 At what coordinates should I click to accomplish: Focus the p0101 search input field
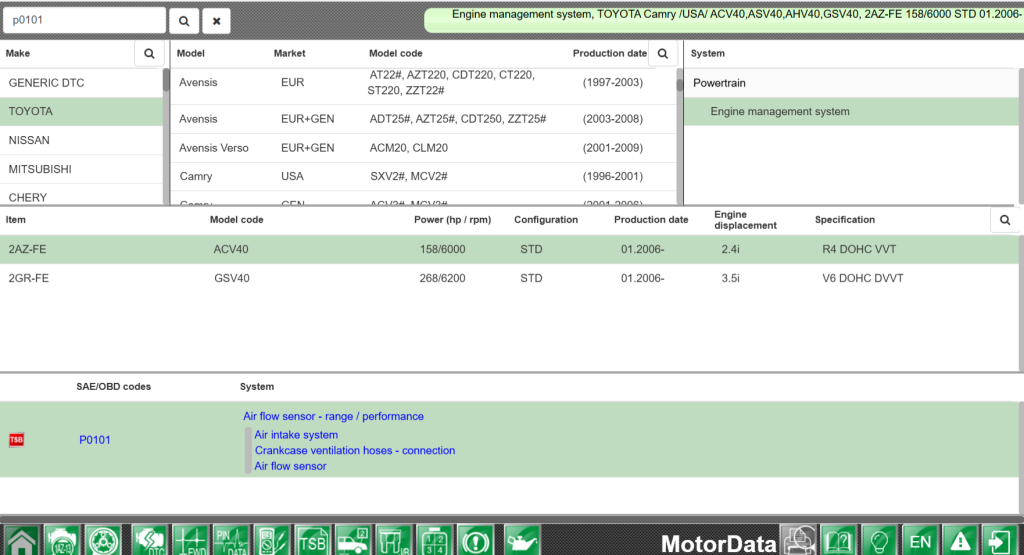(84, 20)
